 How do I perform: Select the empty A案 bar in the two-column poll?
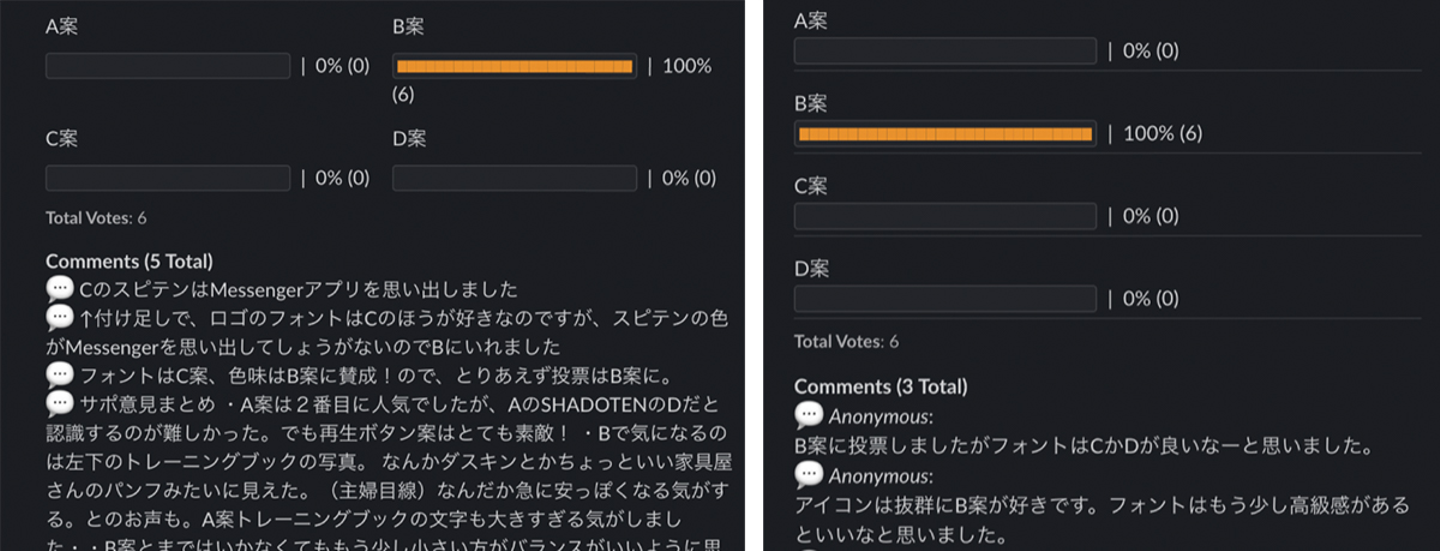[x=168, y=66]
